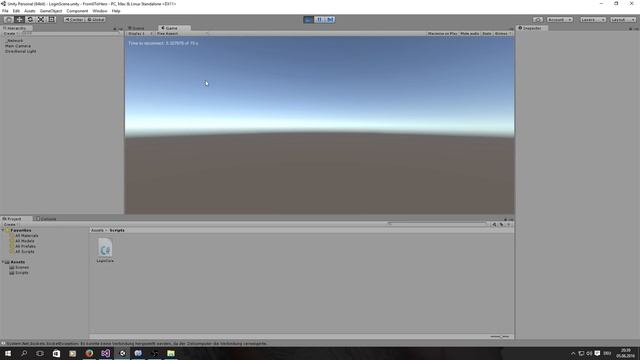Focus the Hierarchy search field
The height and width of the screenshot is (360, 640).
[70, 33]
